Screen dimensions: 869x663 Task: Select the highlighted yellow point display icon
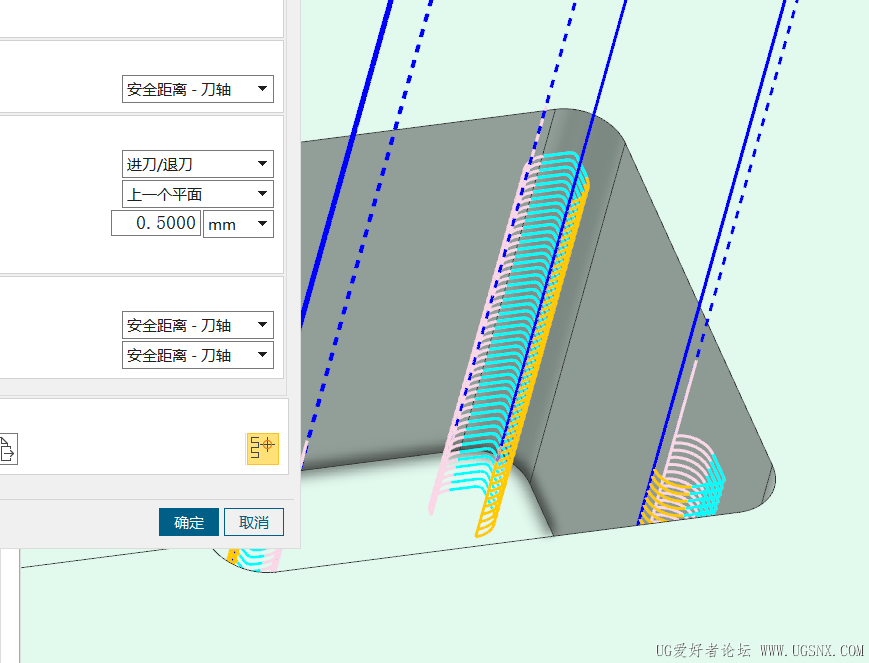coord(262,449)
